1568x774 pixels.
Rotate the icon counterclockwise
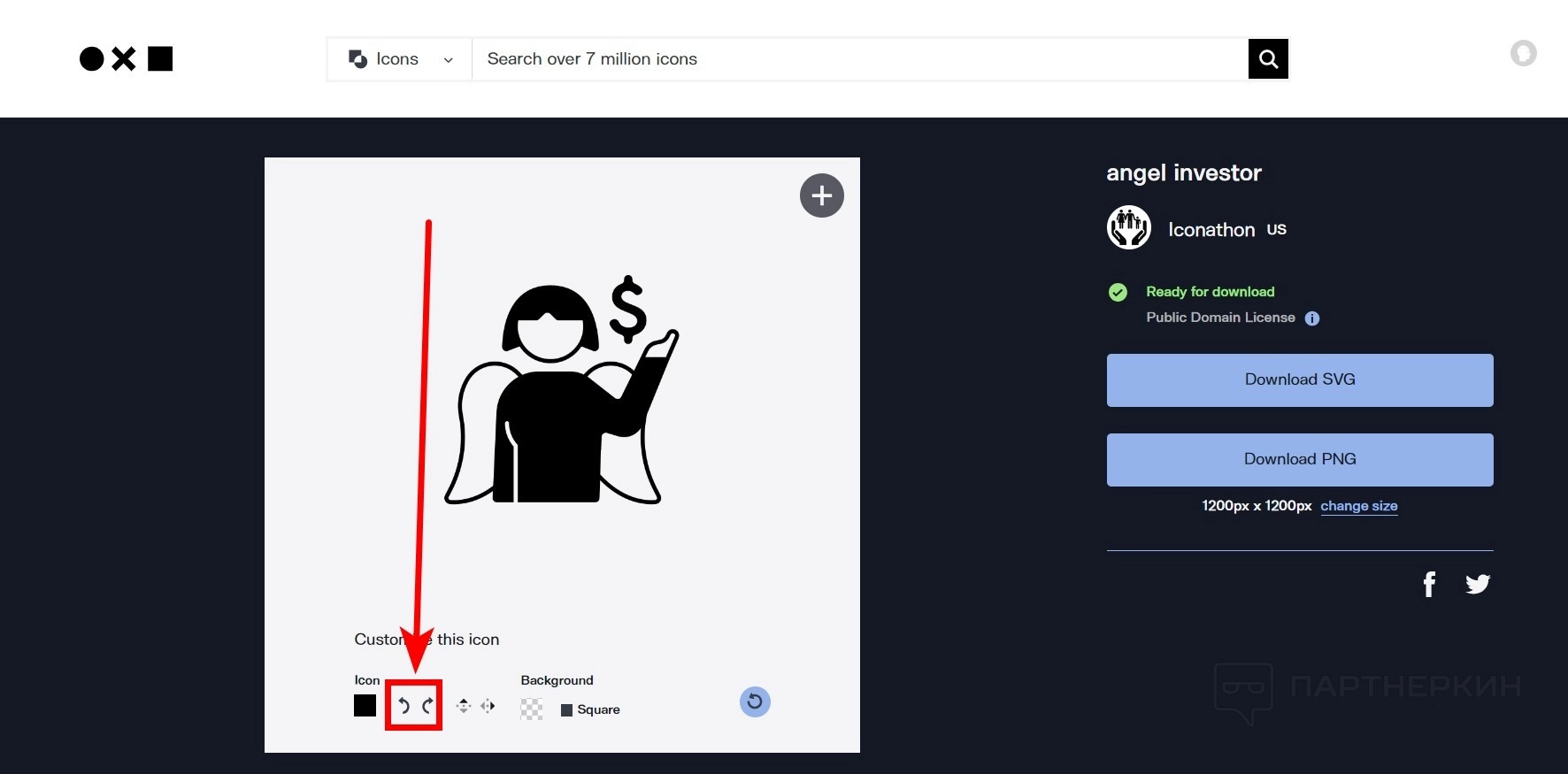point(404,706)
